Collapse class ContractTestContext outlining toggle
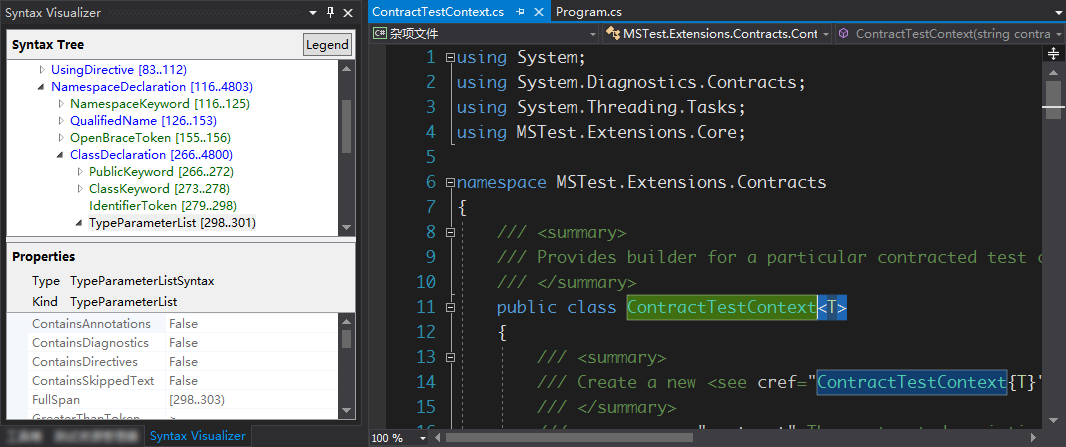 click(450, 308)
